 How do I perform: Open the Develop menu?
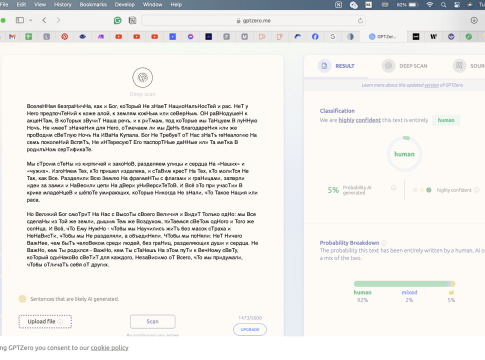(x=125, y=5)
